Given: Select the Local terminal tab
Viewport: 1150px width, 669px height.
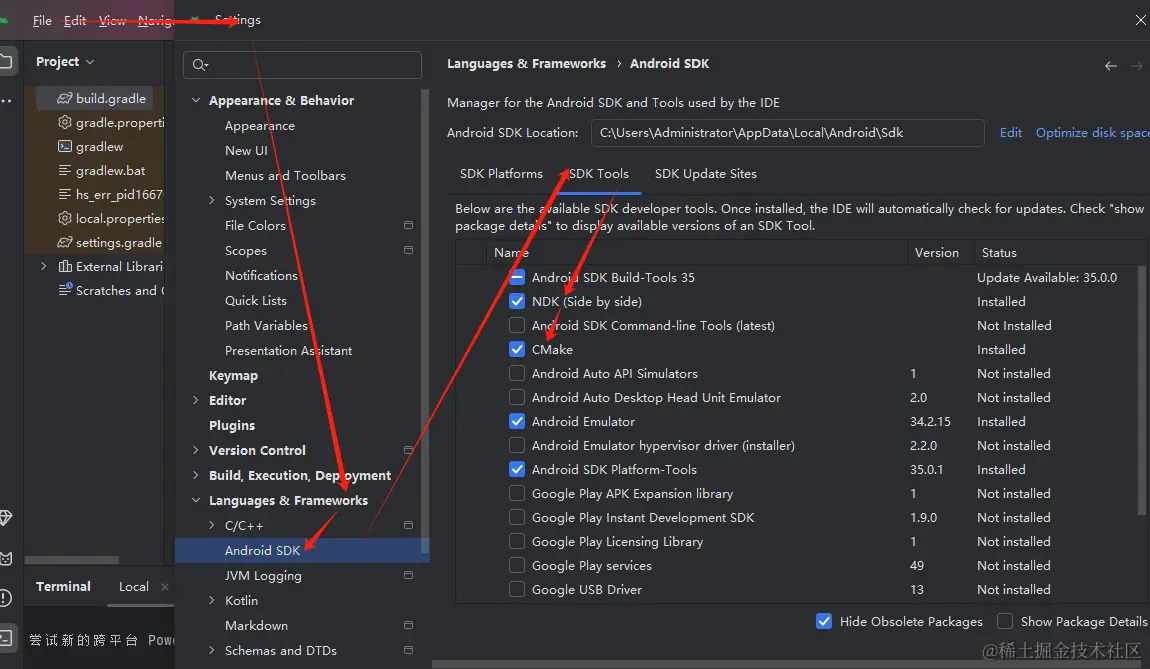Looking at the screenshot, I should click(x=133, y=587).
